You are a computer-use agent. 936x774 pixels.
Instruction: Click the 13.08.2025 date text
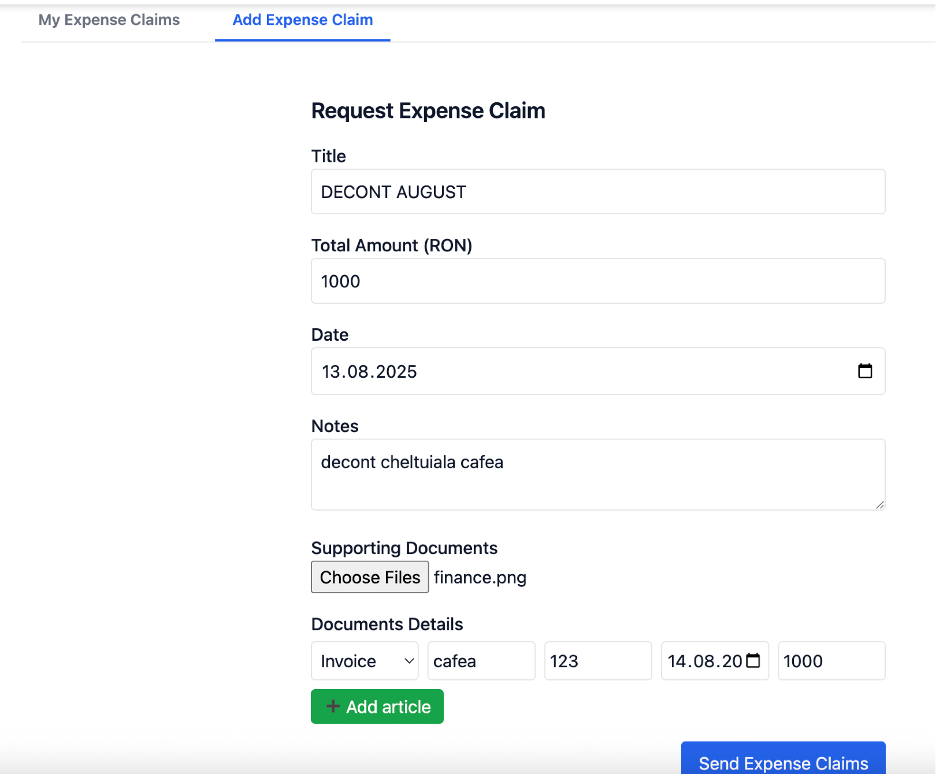(369, 371)
